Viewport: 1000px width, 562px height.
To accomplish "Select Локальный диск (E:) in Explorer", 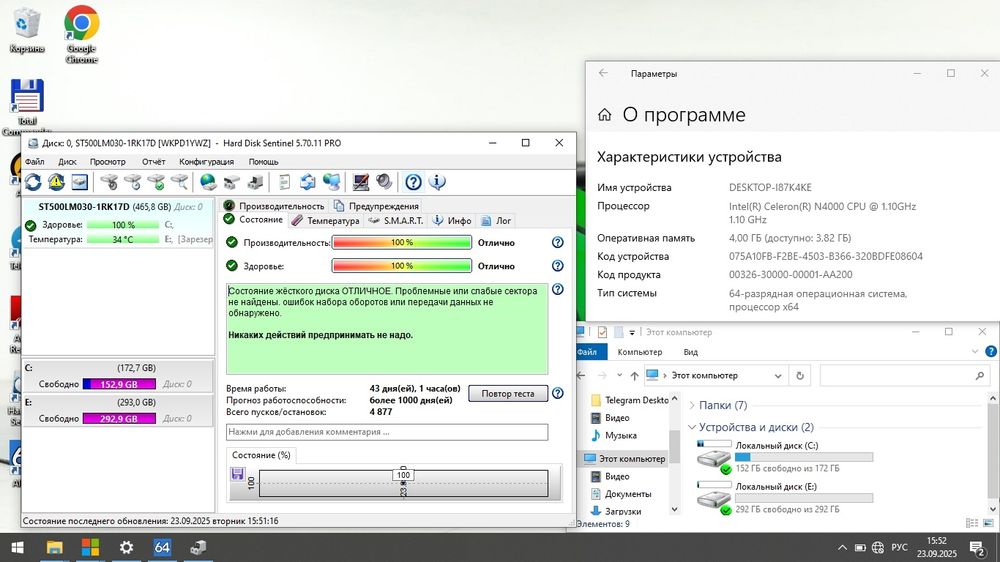I will pos(785,498).
